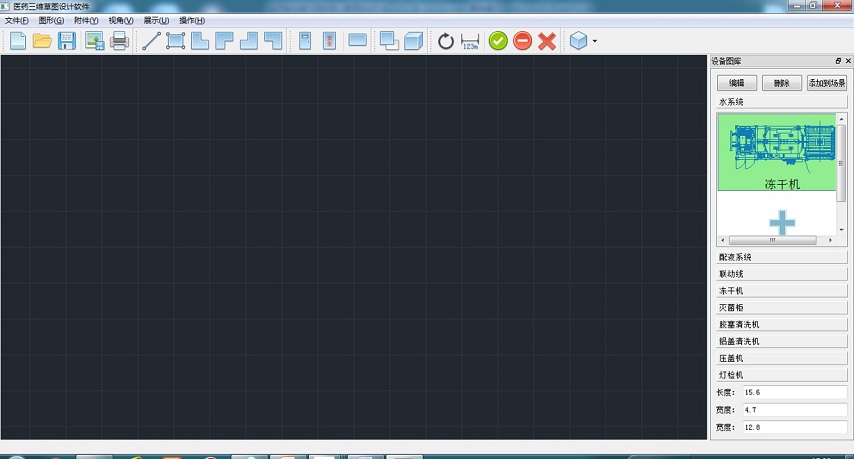This screenshot has width=854, height=459.
Task: Click the dimension measurement 123m icon
Action: (471, 41)
